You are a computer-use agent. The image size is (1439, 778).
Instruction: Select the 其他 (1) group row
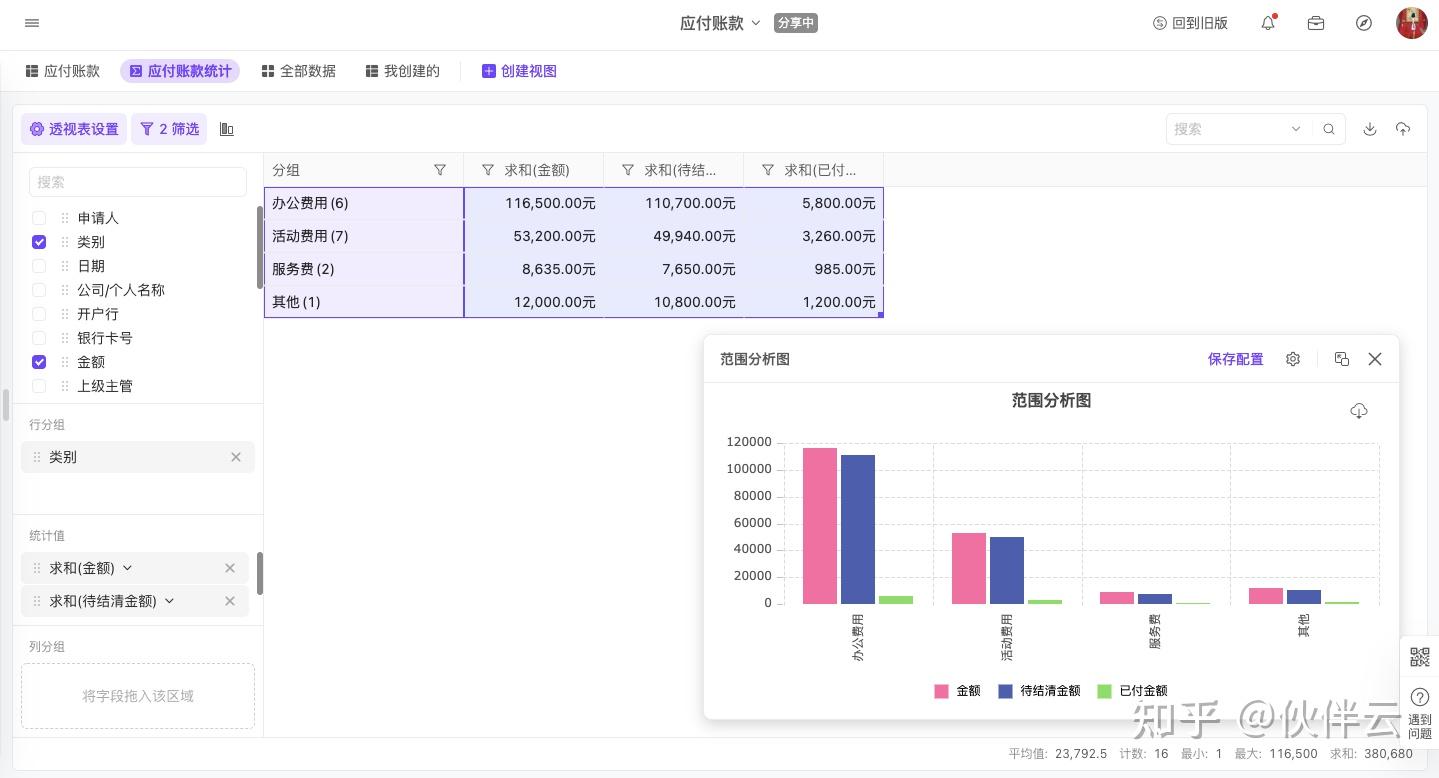(x=364, y=302)
